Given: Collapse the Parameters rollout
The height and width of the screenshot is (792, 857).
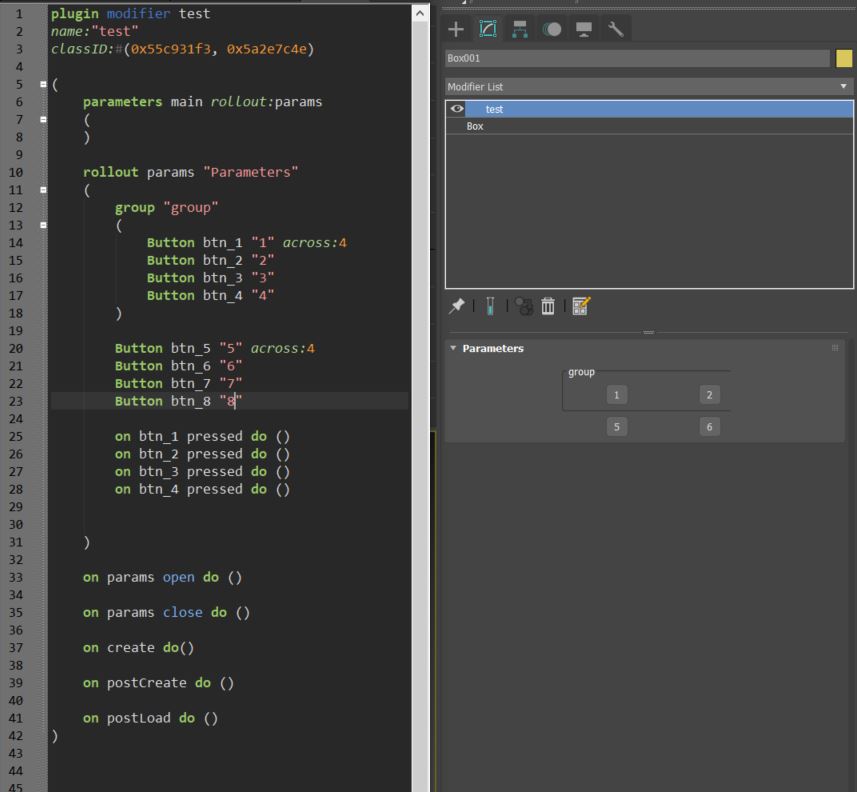Looking at the screenshot, I should tap(453, 348).
